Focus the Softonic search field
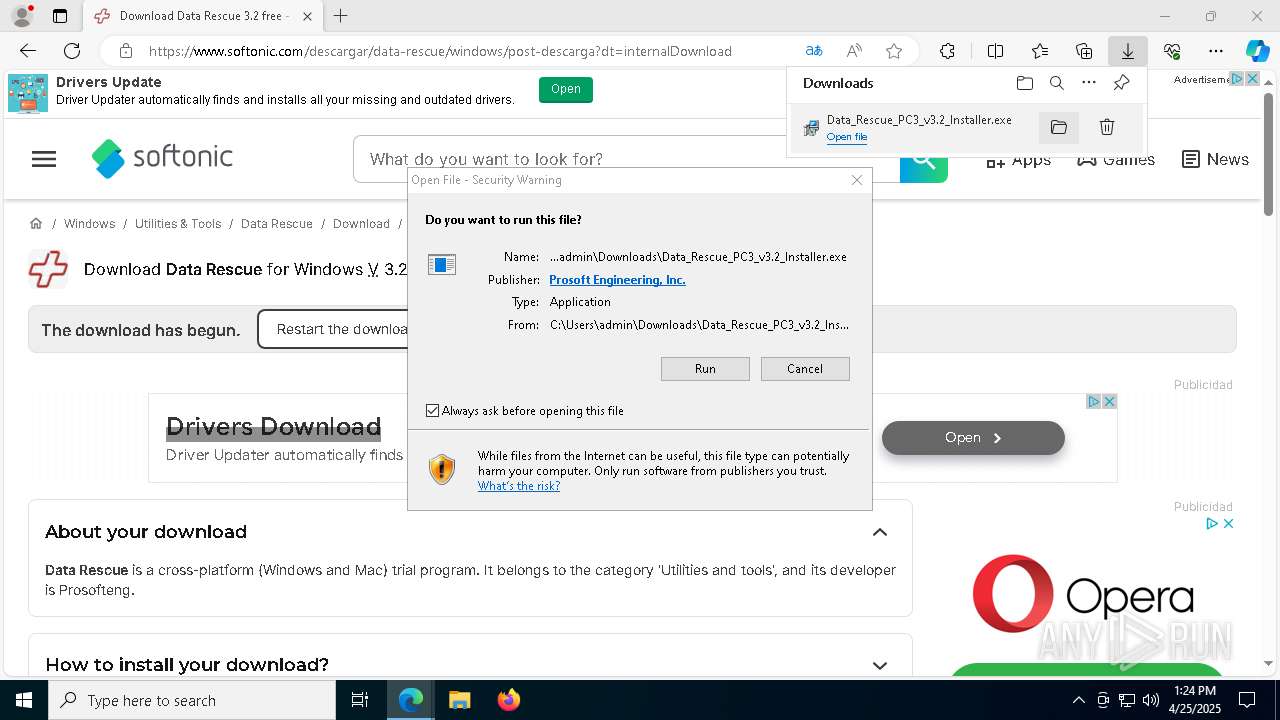 [x=626, y=159]
